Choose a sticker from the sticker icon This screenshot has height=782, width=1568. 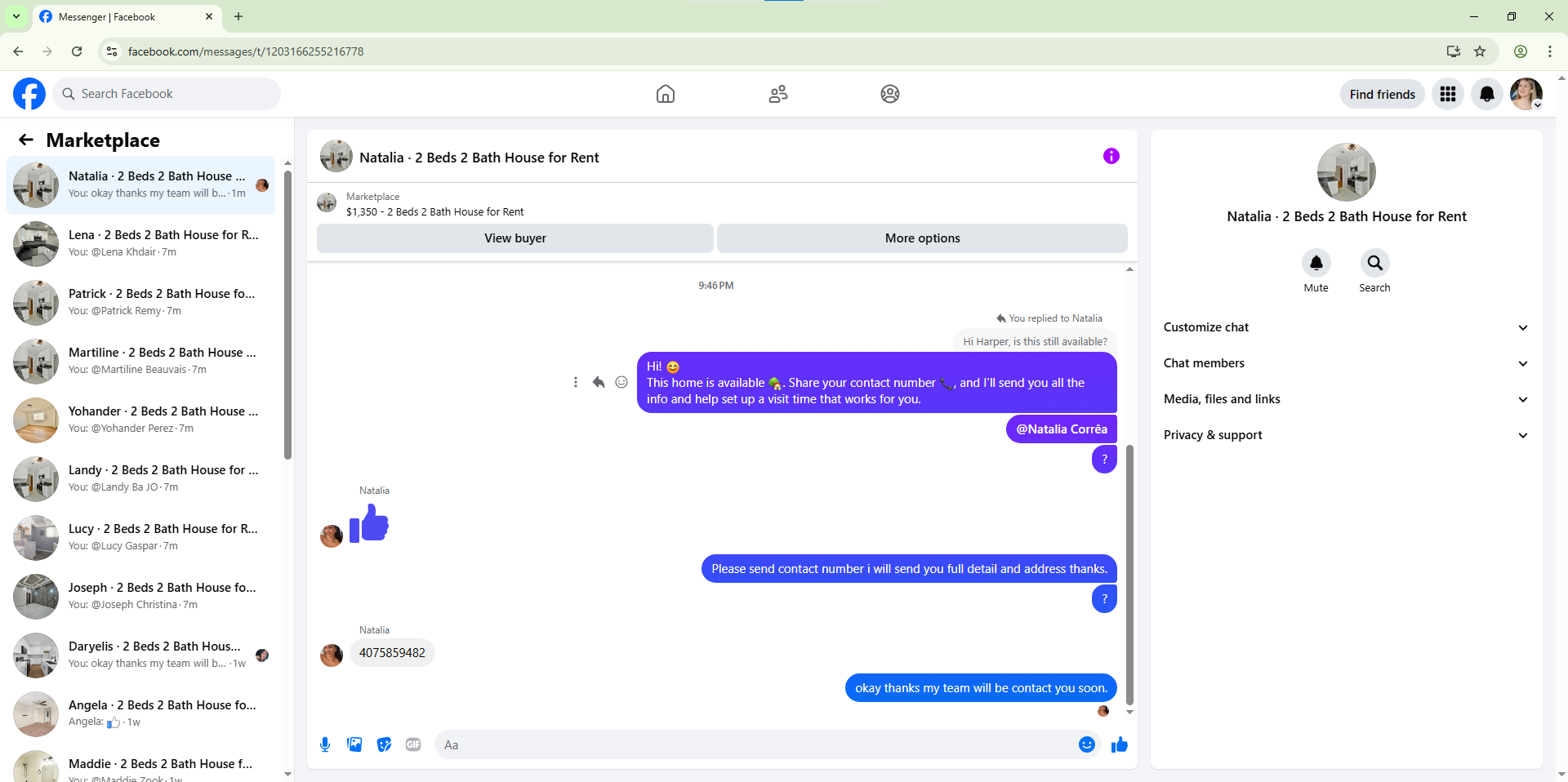tap(384, 744)
